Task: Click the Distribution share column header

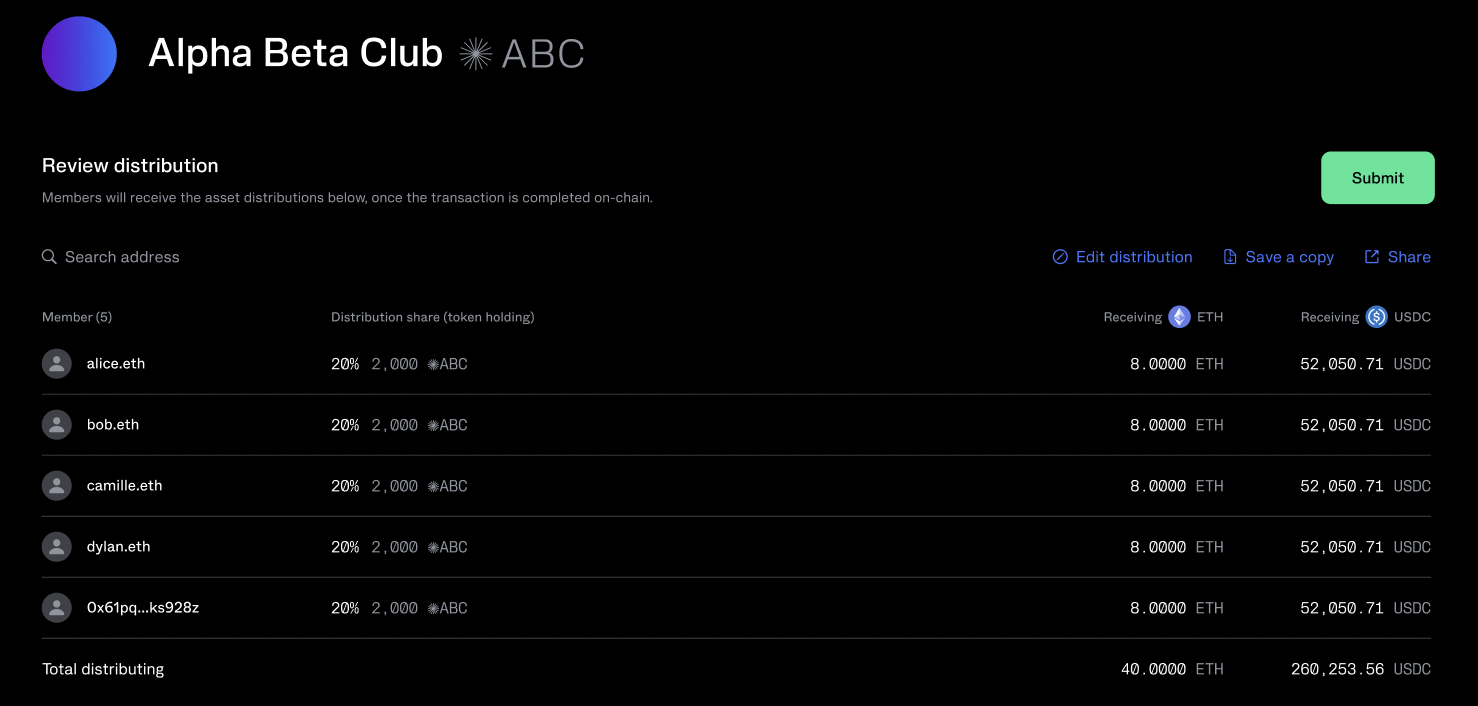Action: (x=432, y=317)
